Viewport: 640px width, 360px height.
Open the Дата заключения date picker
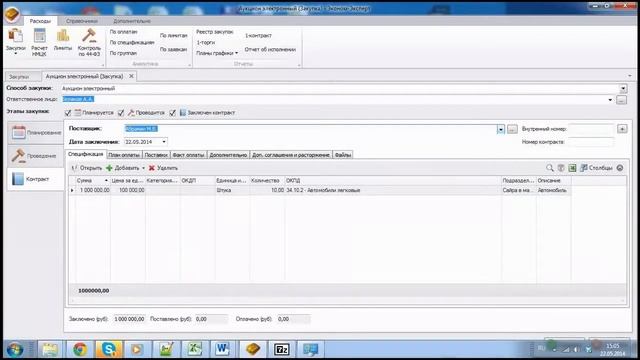164,142
